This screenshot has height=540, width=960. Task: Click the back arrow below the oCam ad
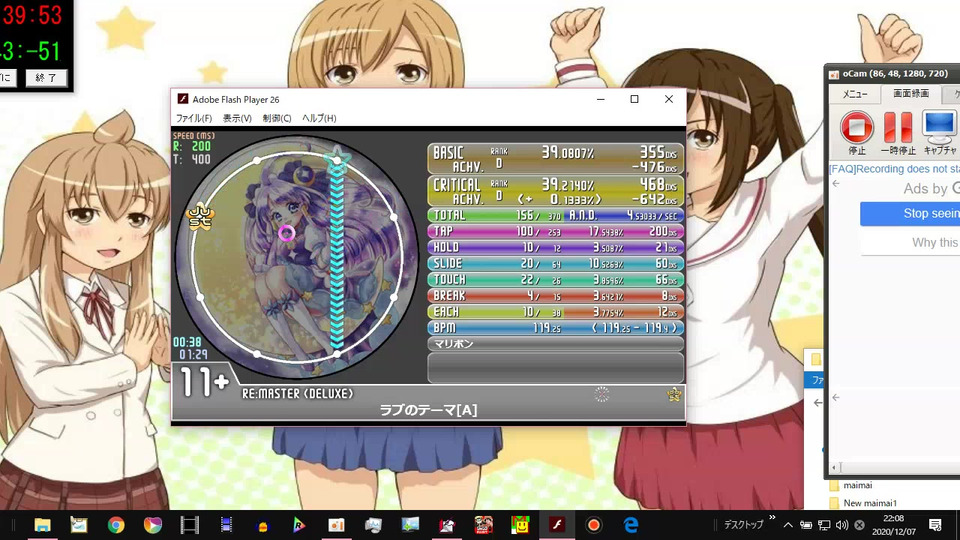836,397
